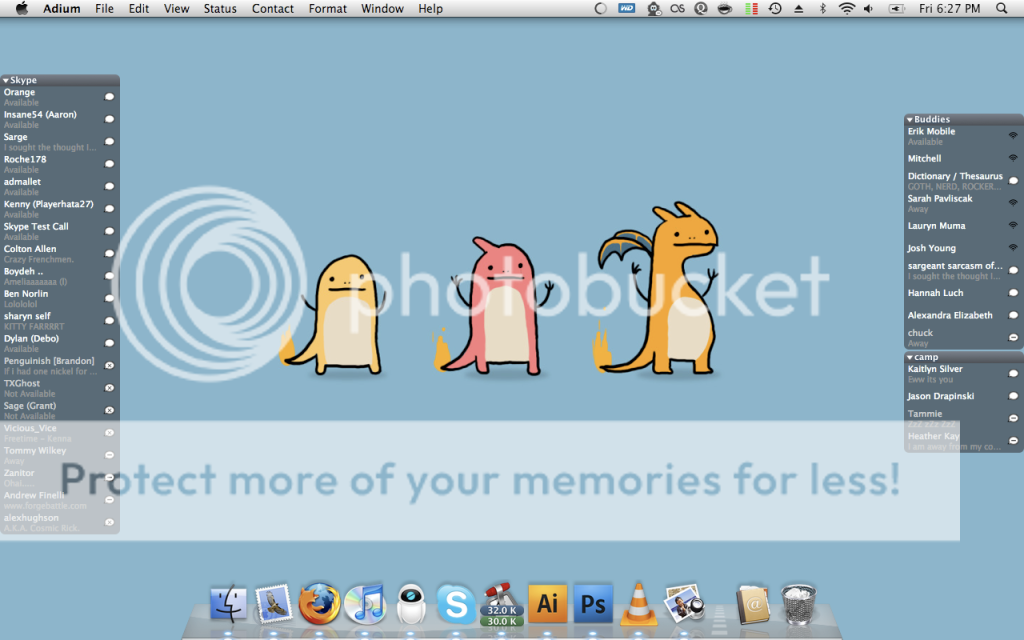Click the Adium robot icon in dock
The height and width of the screenshot is (640, 1024).
(411, 603)
